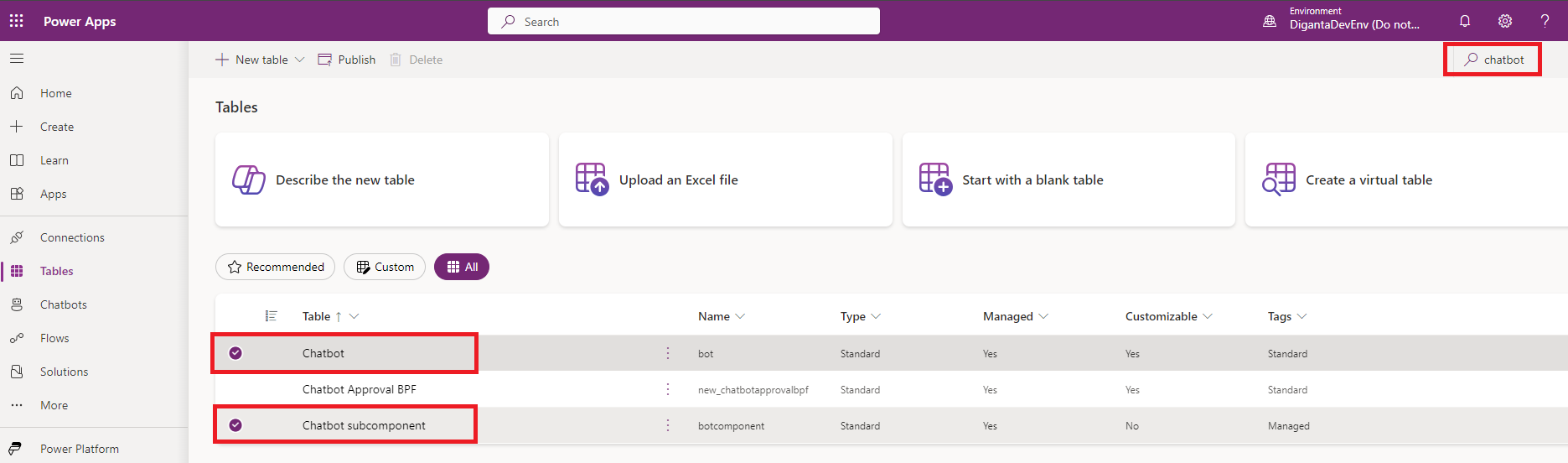1568x463 pixels.
Task: Expand the New table dropdown chevron
Action: click(300, 60)
